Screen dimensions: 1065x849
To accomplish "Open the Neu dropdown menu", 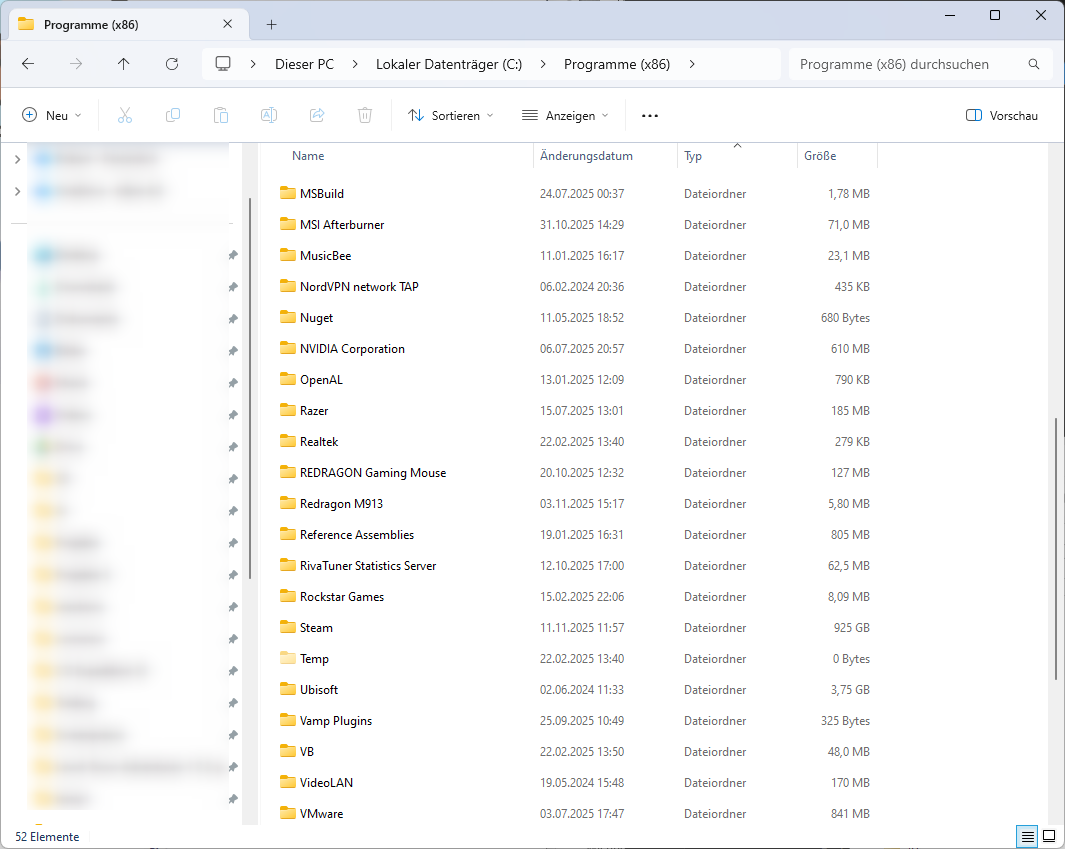I will 52,115.
